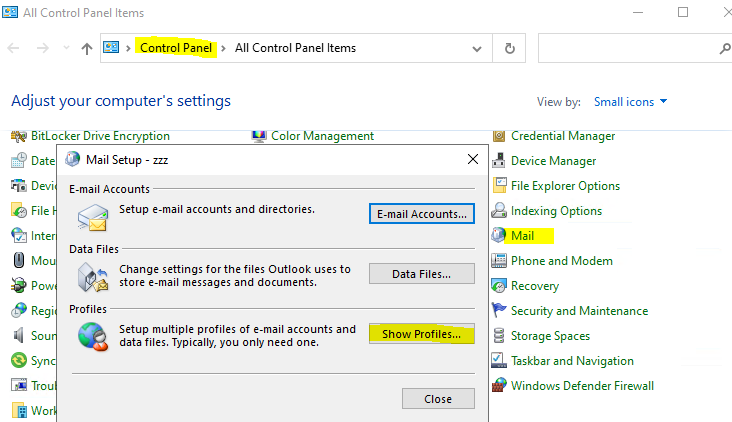
Task: Click the Power Options icon
Action: point(19,285)
